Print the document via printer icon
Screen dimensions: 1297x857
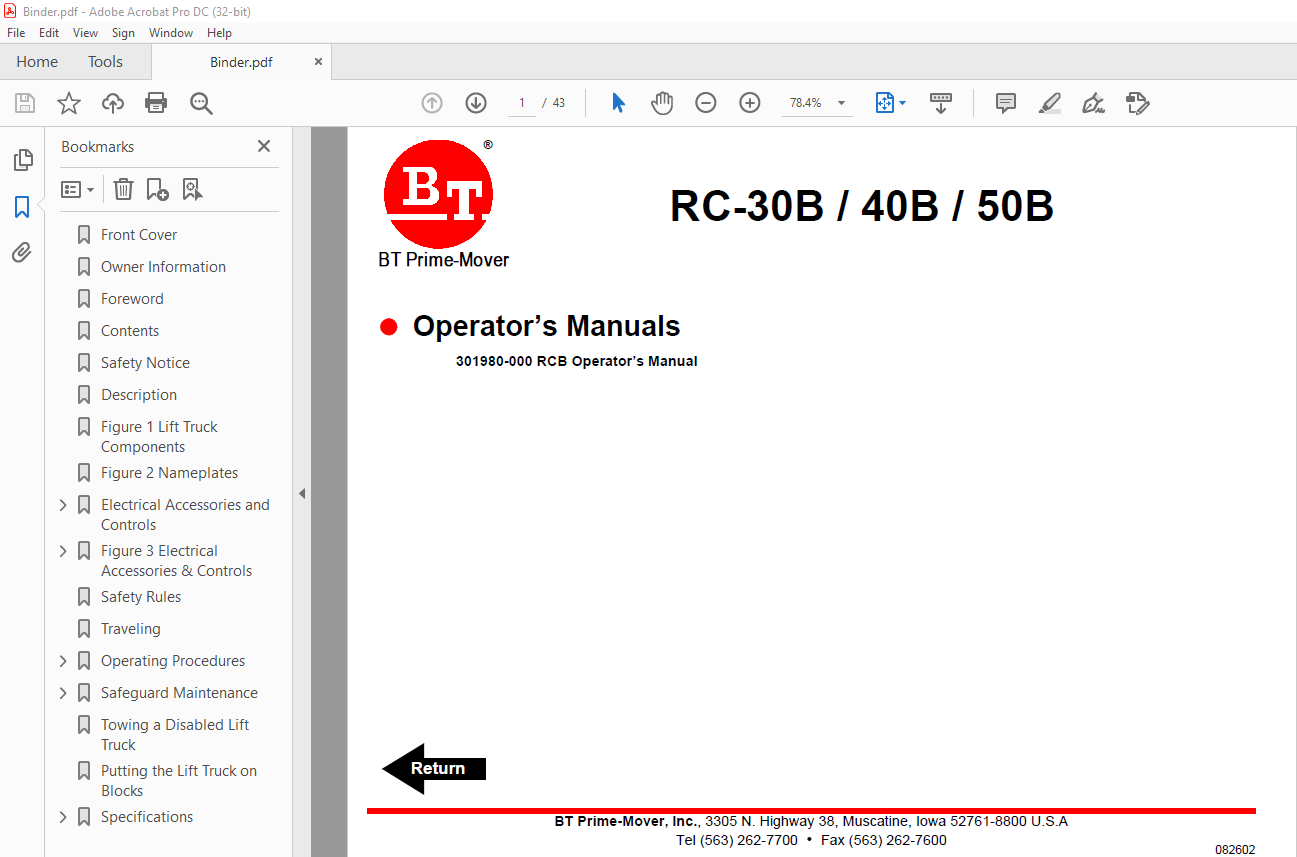coord(156,103)
